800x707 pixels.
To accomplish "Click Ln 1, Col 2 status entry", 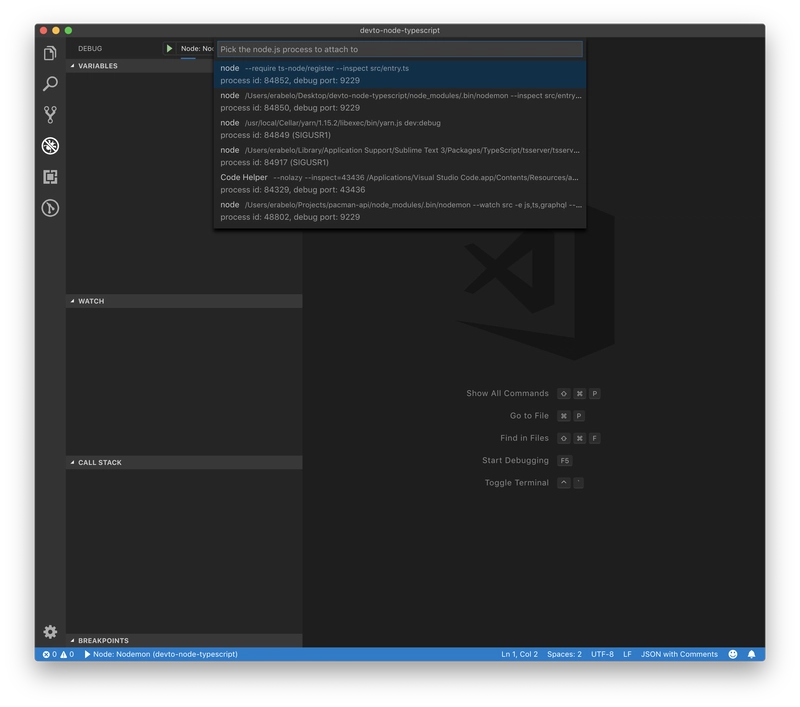I will (x=519, y=654).
